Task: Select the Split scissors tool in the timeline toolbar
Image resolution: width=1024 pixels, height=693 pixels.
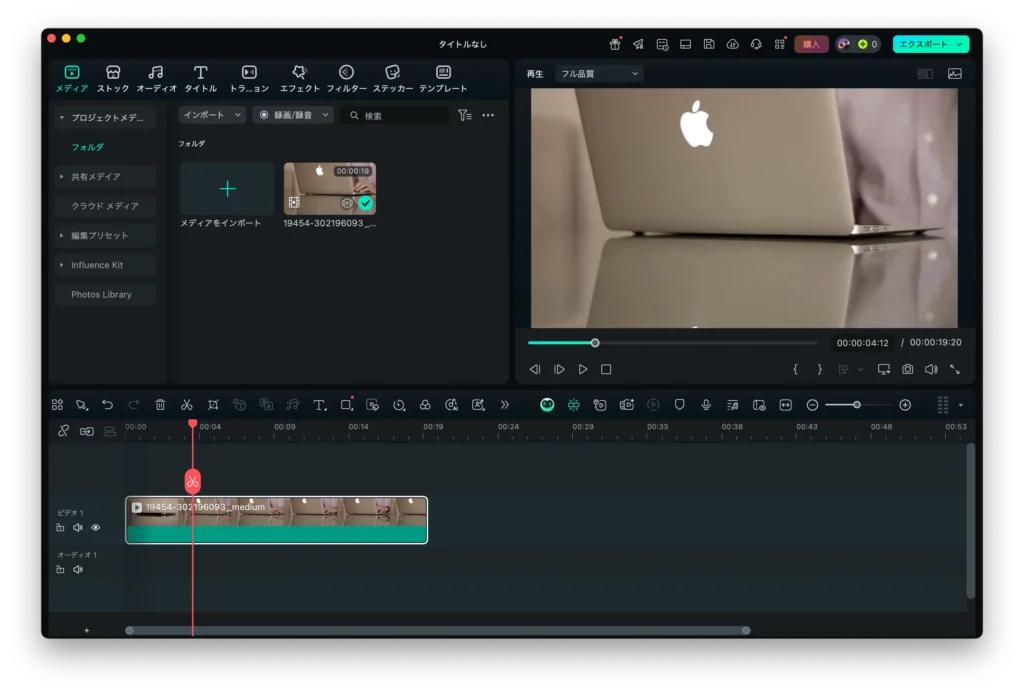Action: [187, 405]
